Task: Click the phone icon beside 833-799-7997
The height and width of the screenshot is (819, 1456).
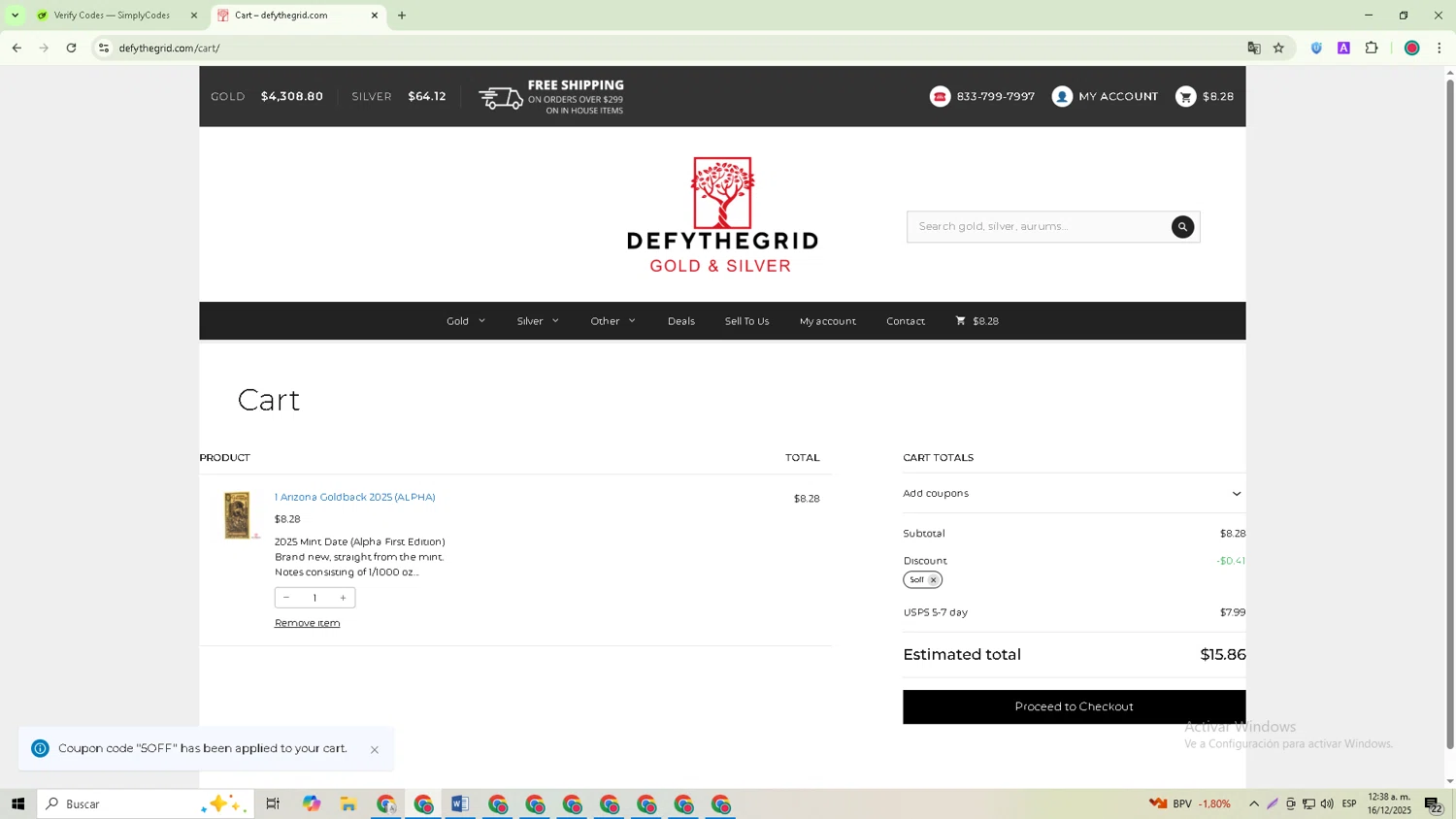Action: 940,96
